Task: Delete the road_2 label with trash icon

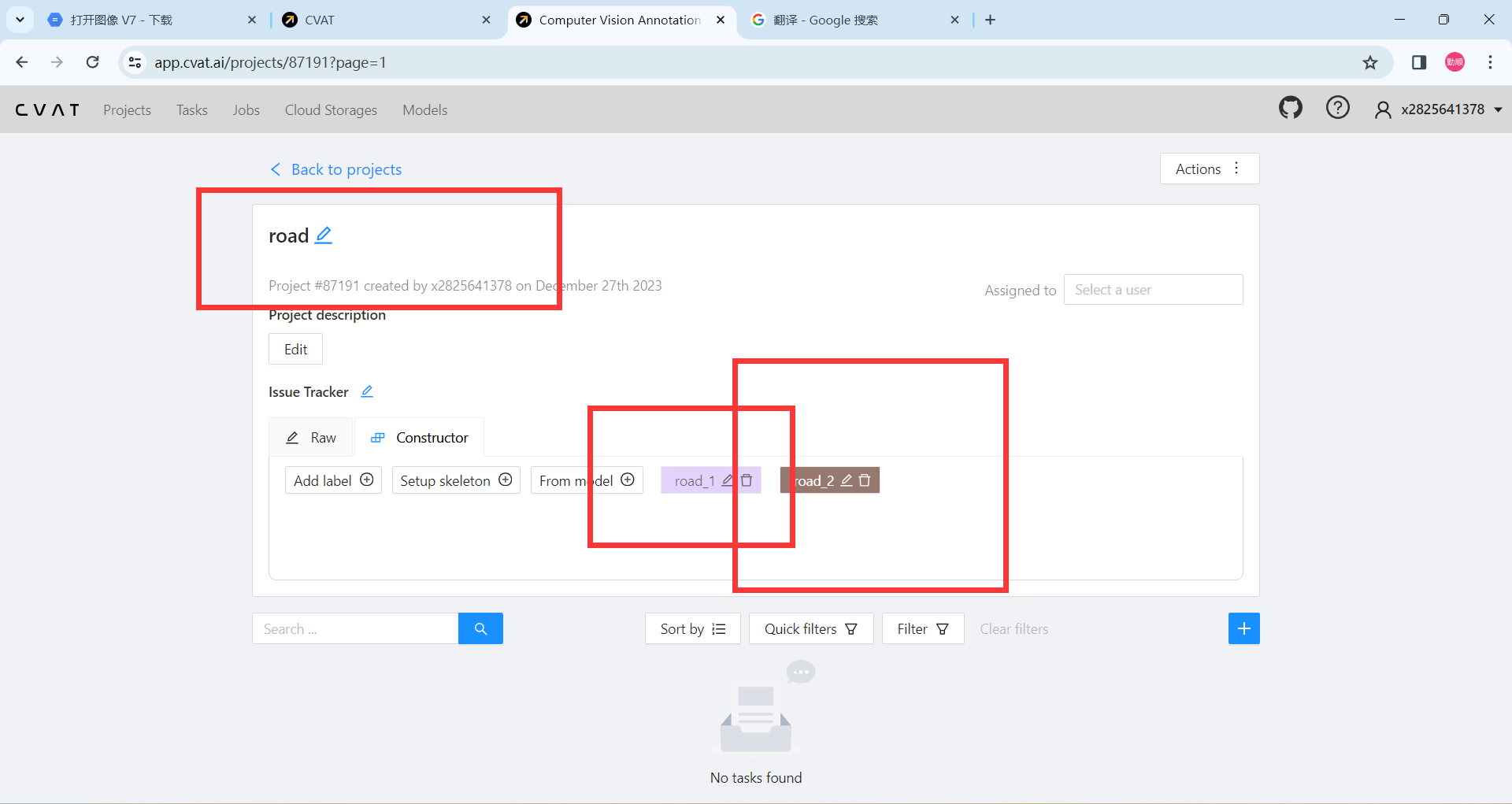Action: click(x=865, y=480)
